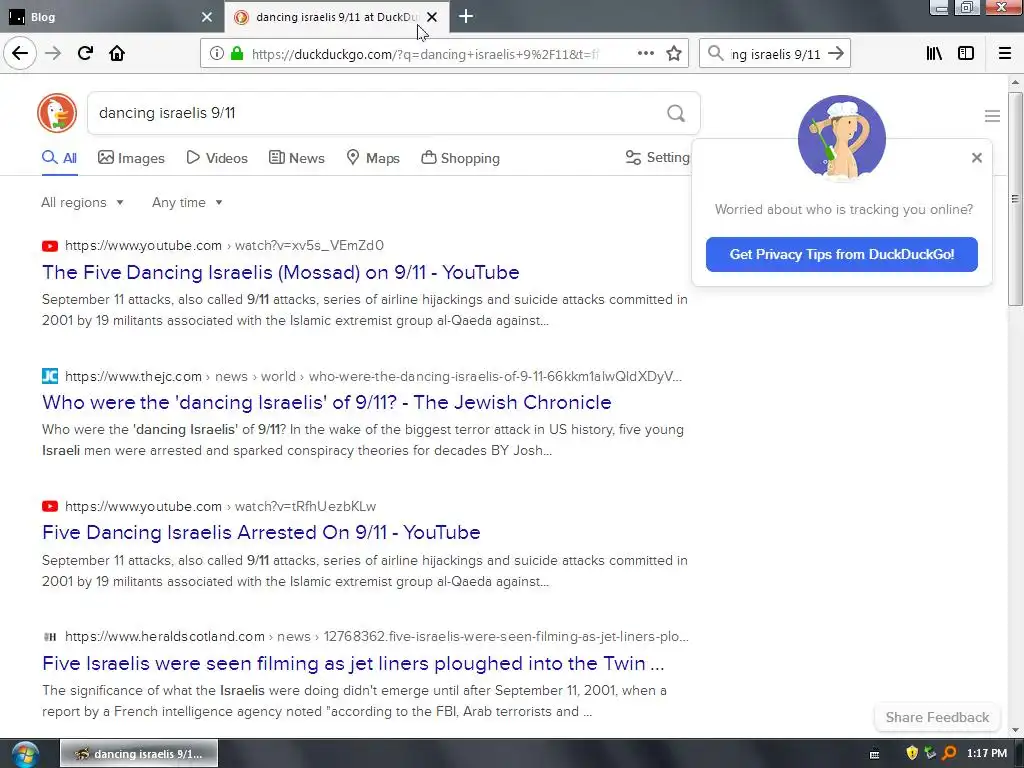This screenshot has width=1024, height=768.
Task: Open Five Dancing Israelis Arrested result
Action: (x=261, y=532)
